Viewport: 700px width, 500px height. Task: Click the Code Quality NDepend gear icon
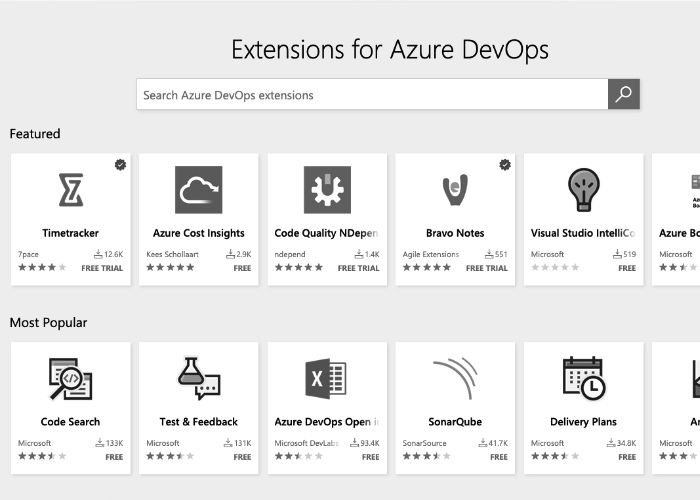(x=327, y=189)
